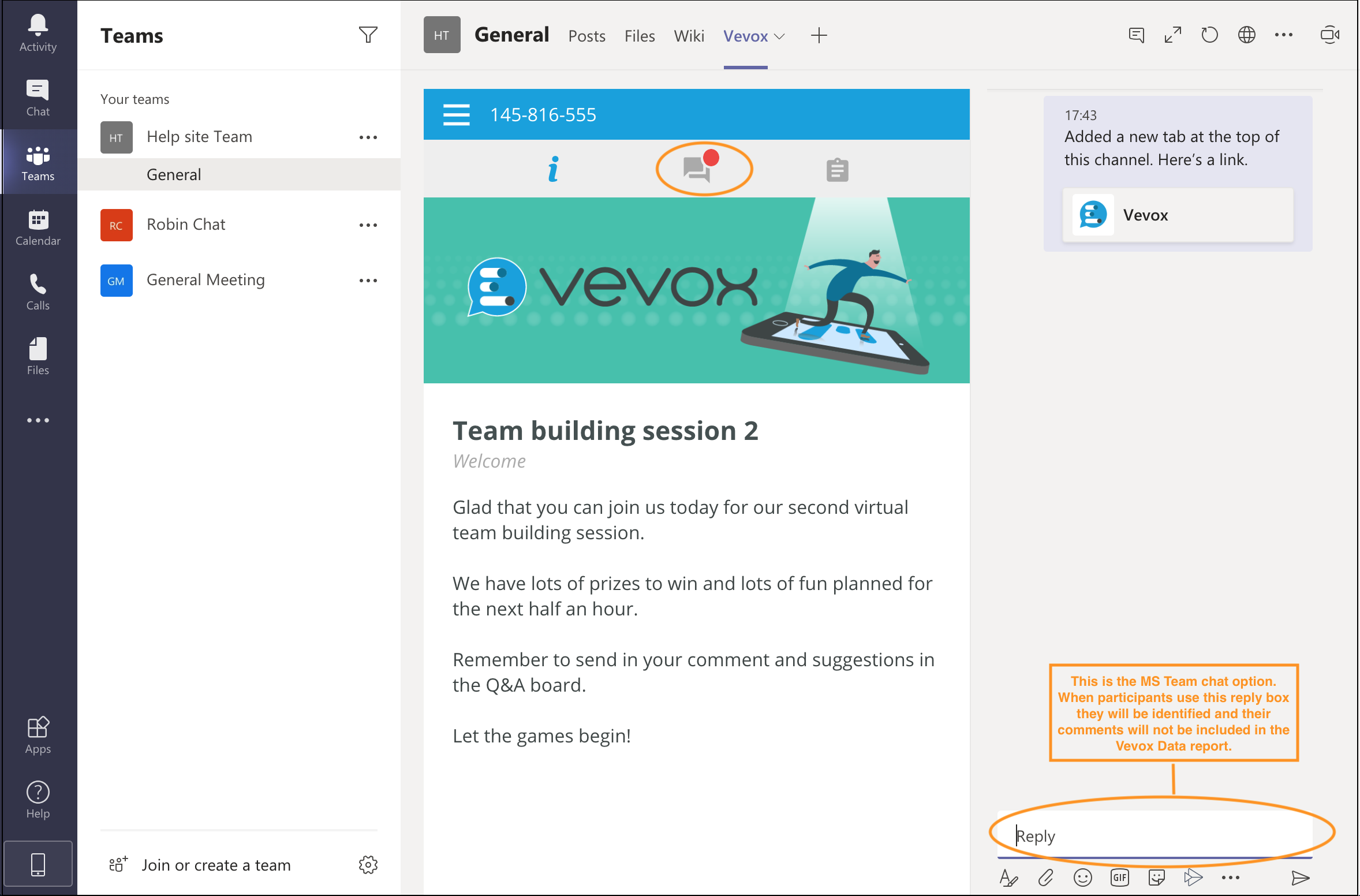Open the Vevox polls clipboard icon

pos(837,170)
